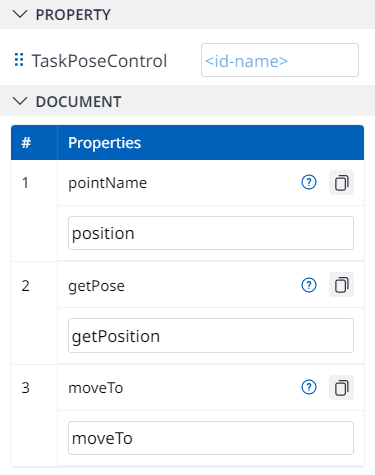Click the moveTo value input field
This screenshot has width=375, height=475.
(211, 438)
